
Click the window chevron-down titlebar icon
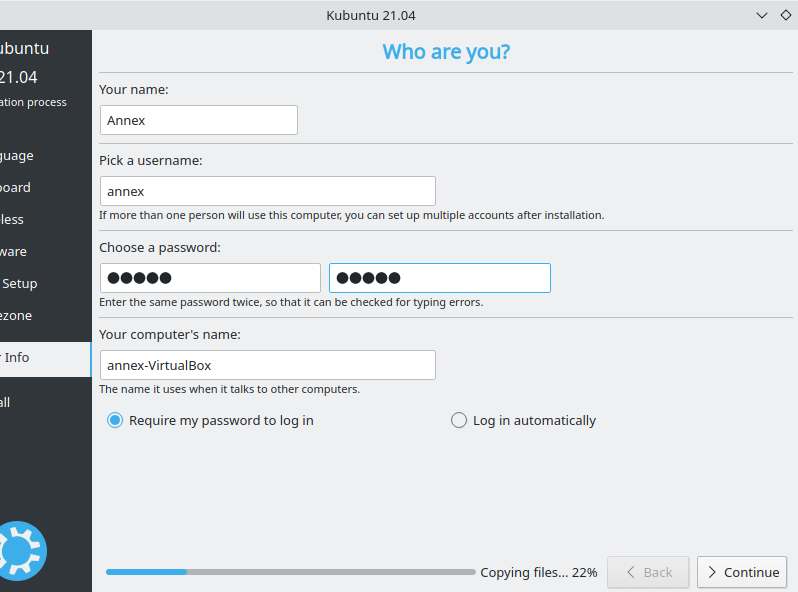pyautogui.click(x=762, y=15)
